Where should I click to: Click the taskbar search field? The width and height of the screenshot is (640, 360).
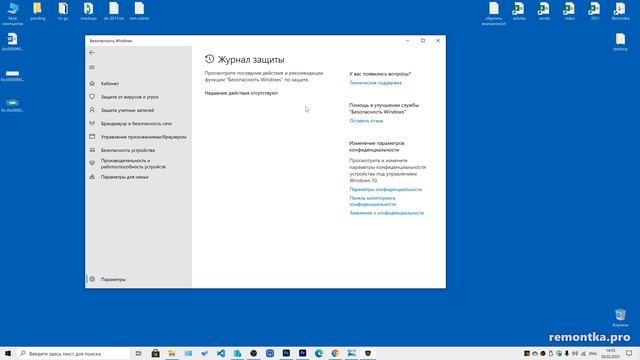point(73,353)
